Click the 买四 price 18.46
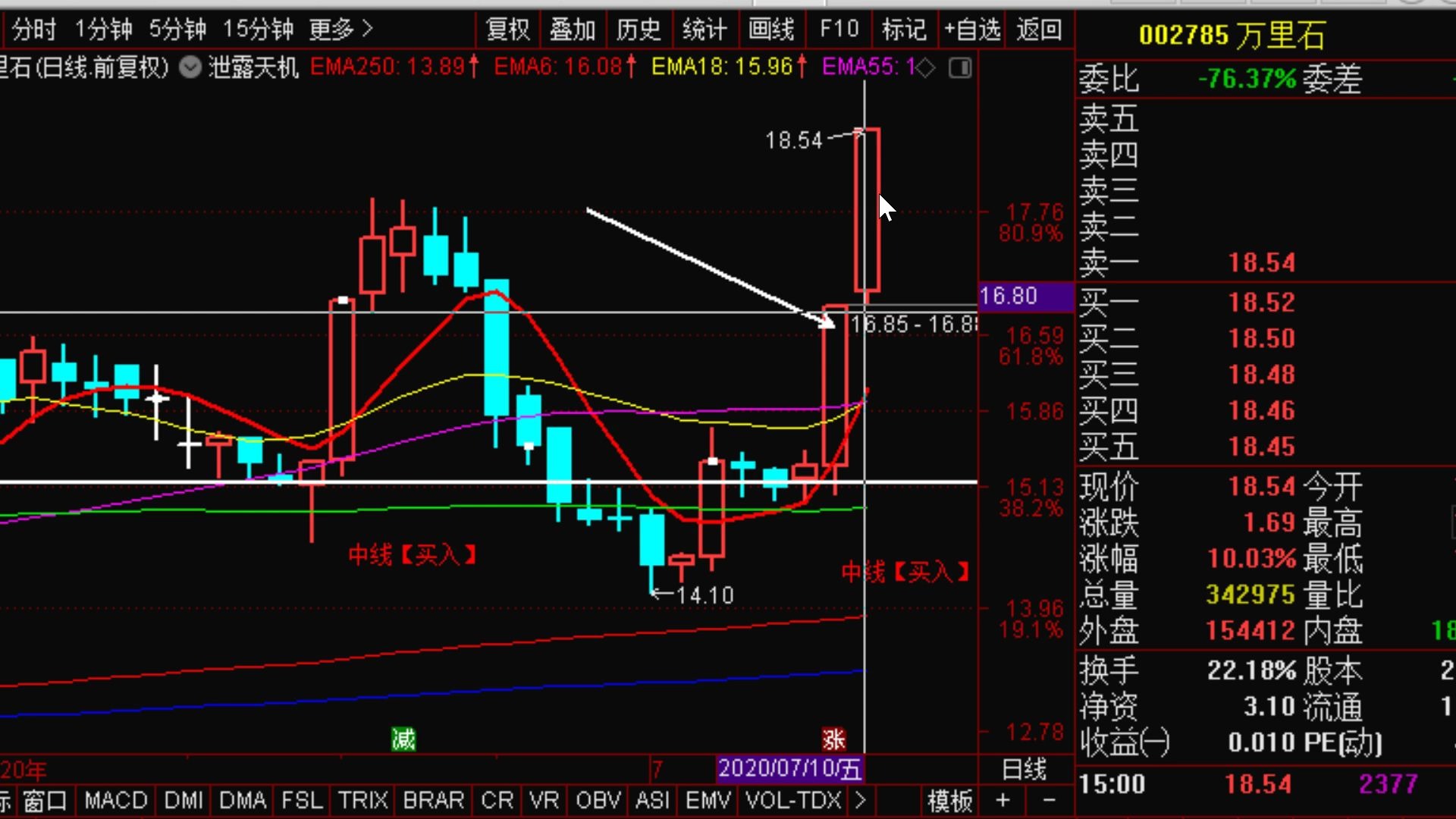 tap(1262, 411)
